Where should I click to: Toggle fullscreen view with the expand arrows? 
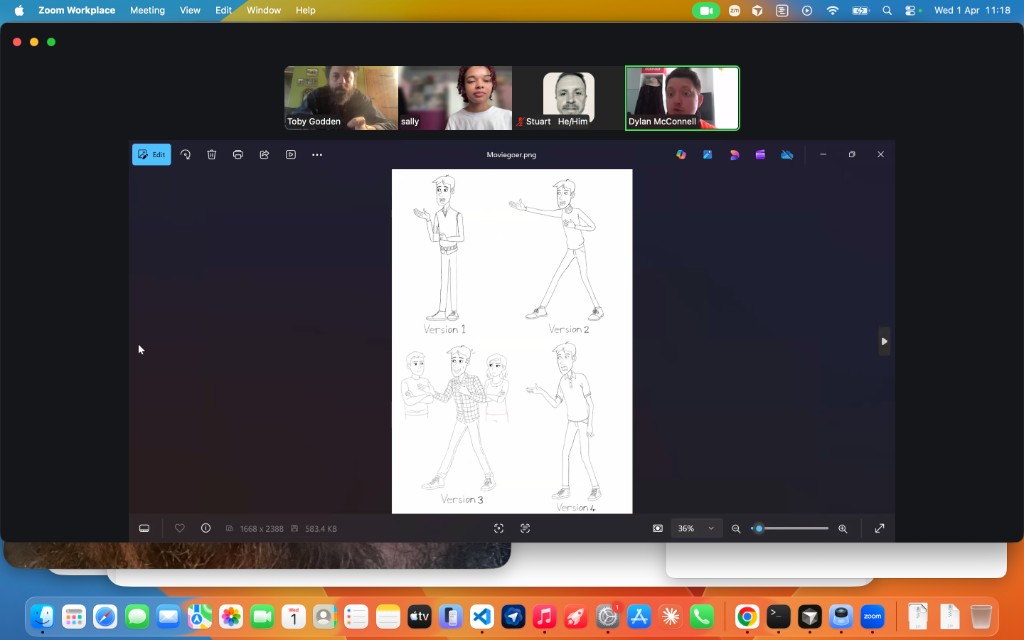[x=879, y=528]
